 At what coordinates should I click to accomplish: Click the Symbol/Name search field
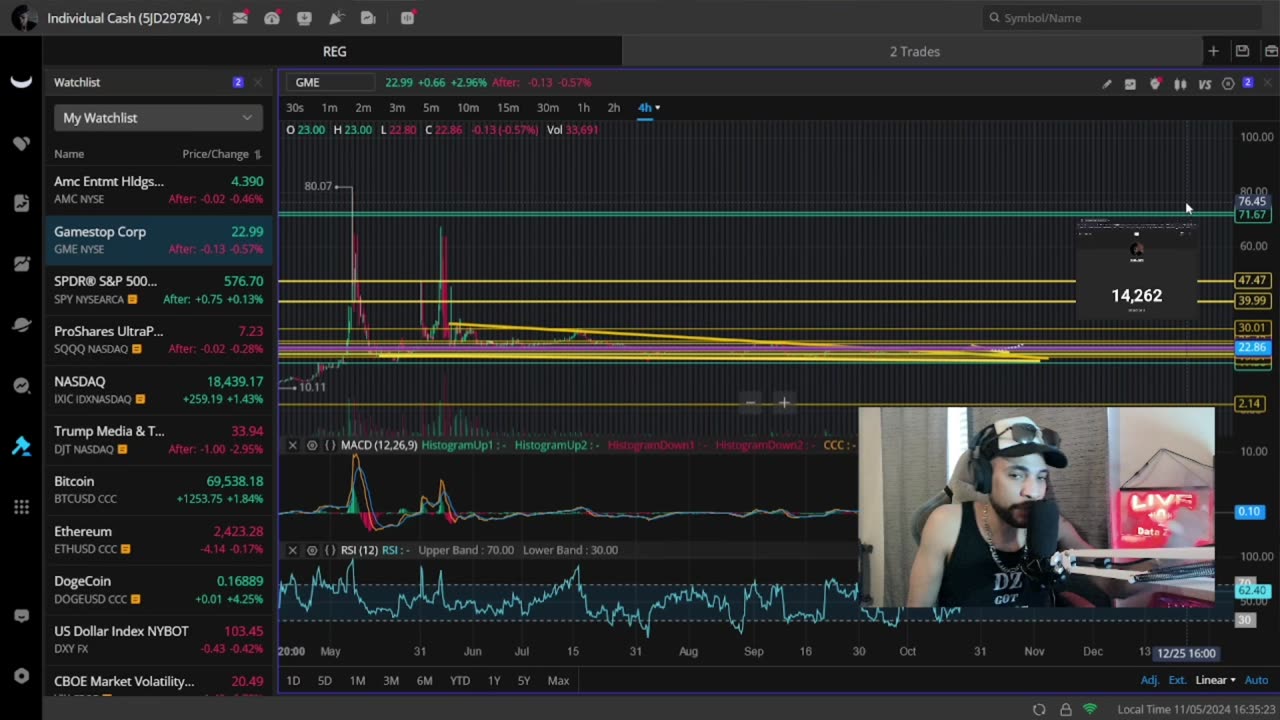point(1124,18)
